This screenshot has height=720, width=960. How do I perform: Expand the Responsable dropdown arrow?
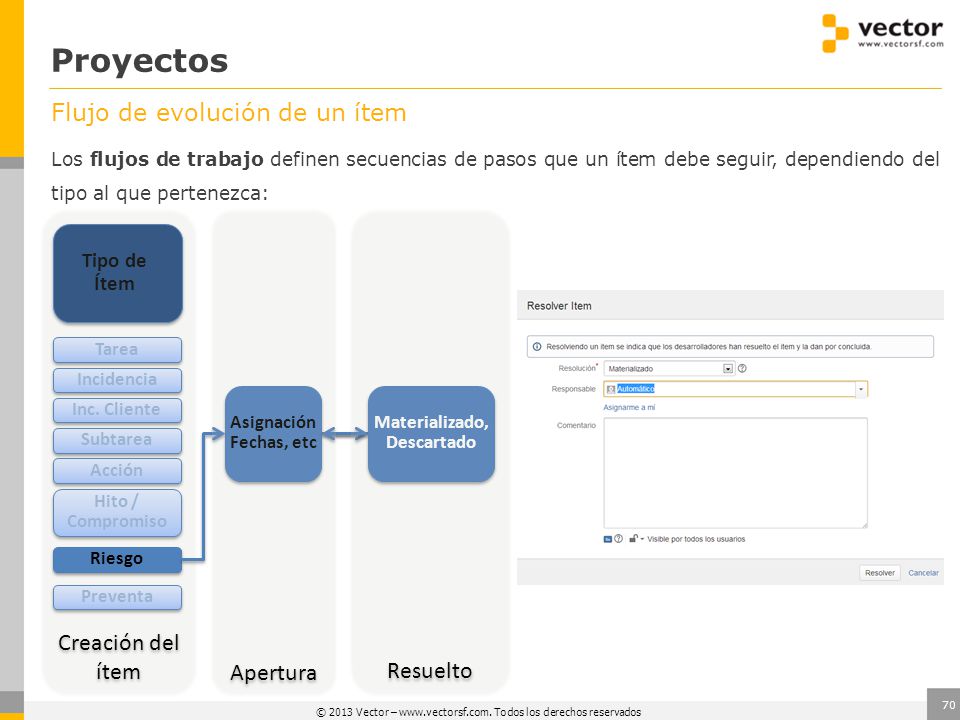(x=861, y=389)
